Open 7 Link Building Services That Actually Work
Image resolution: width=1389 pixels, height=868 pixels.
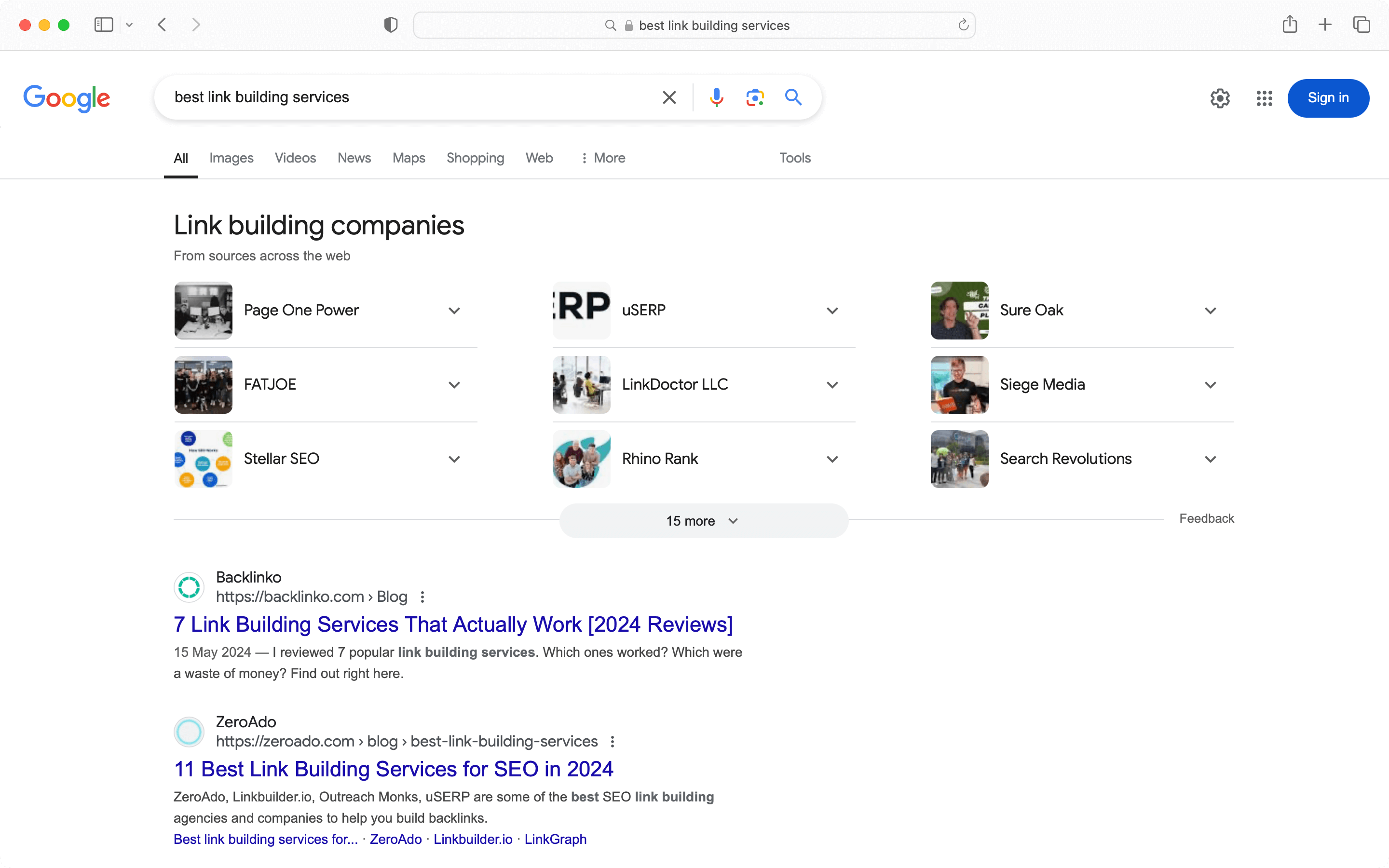[453, 624]
